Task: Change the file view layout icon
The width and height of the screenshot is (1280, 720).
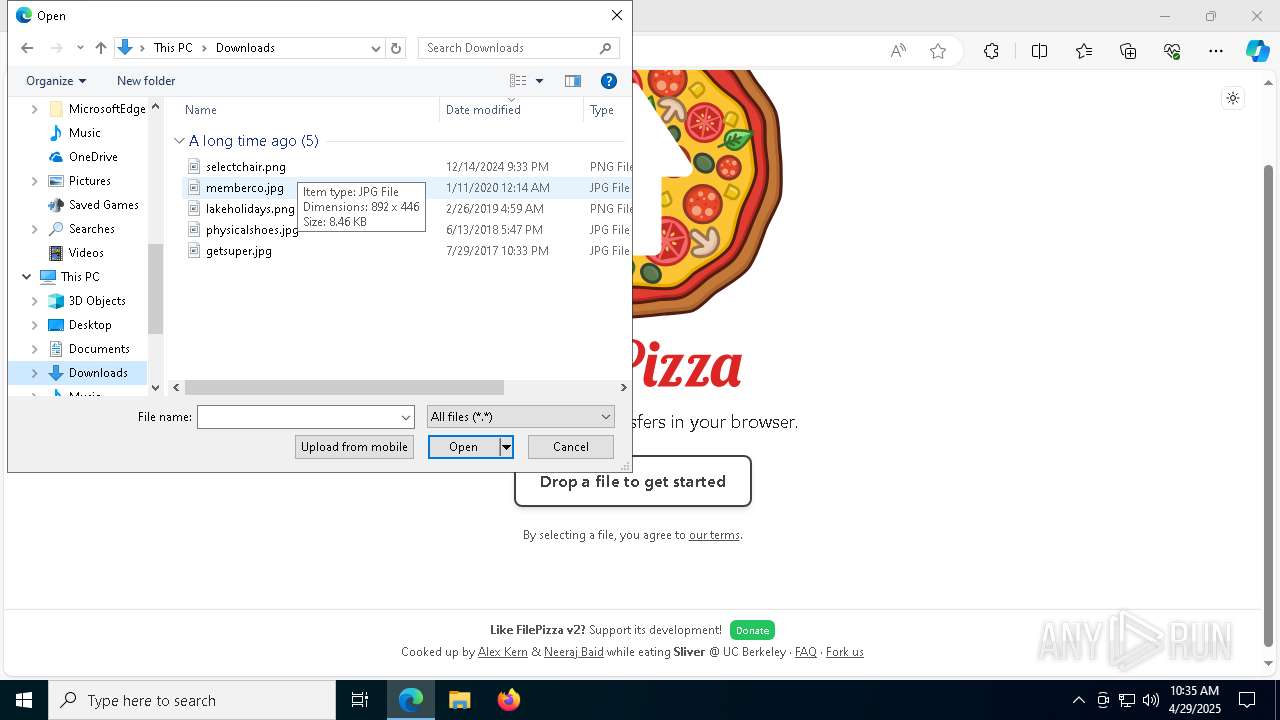Action: (x=518, y=81)
